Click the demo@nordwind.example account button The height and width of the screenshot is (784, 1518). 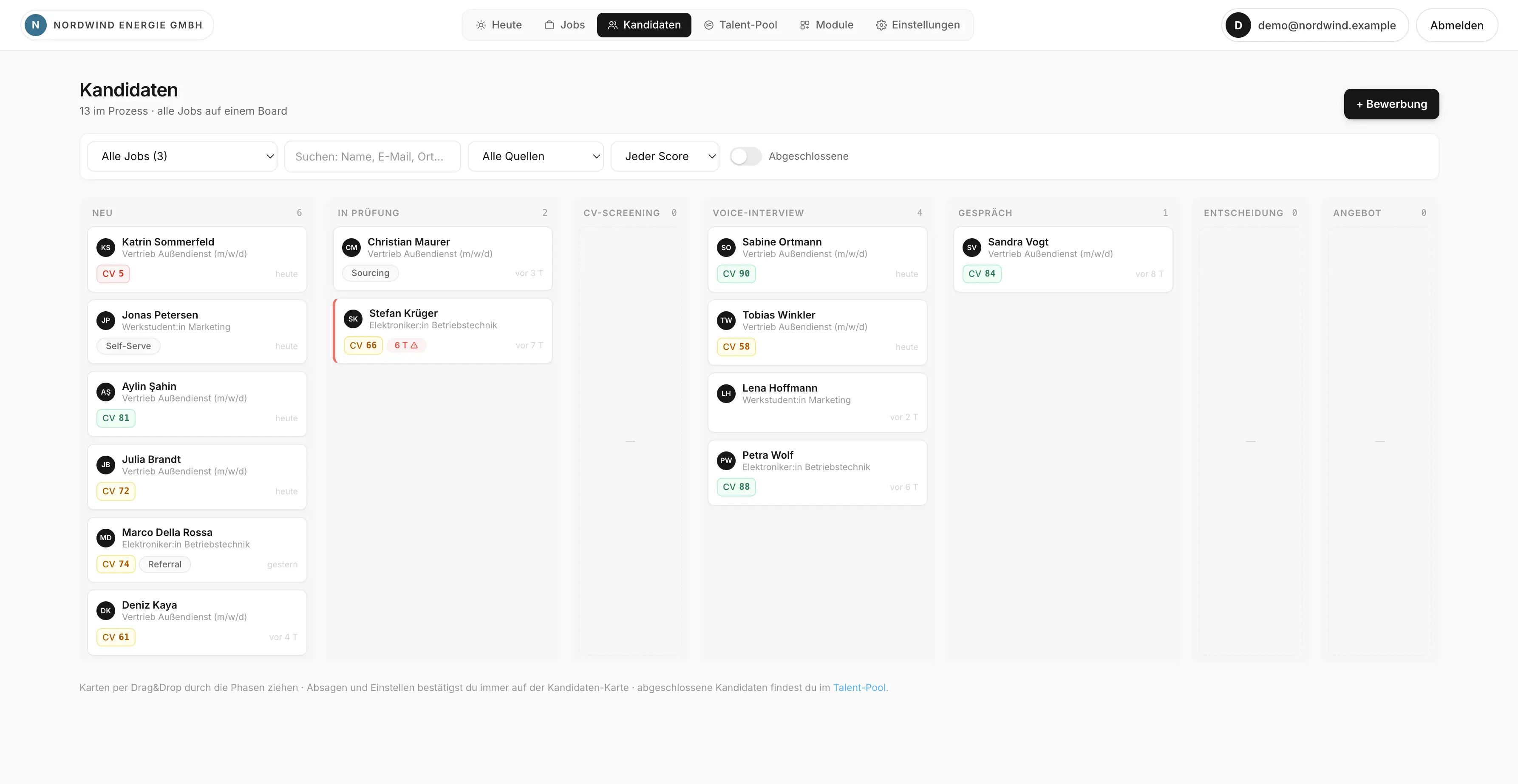(1315, 25)
